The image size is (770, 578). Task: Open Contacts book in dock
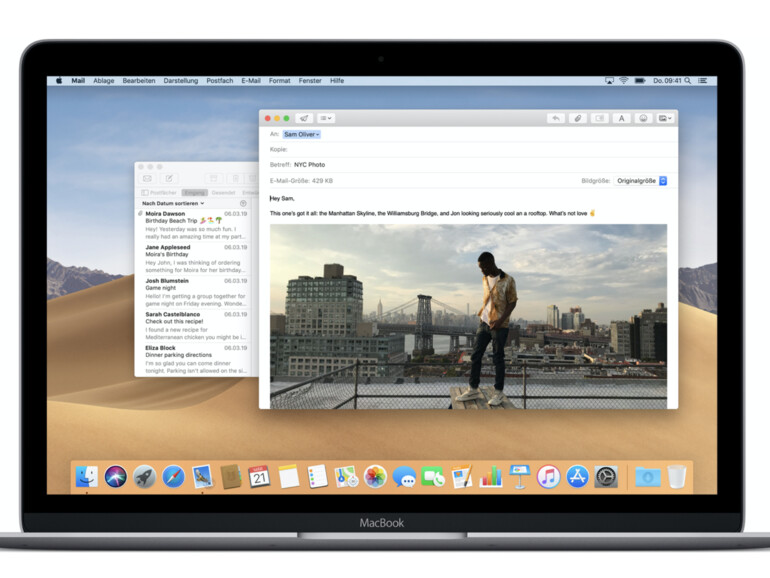[x=231, y=476]
